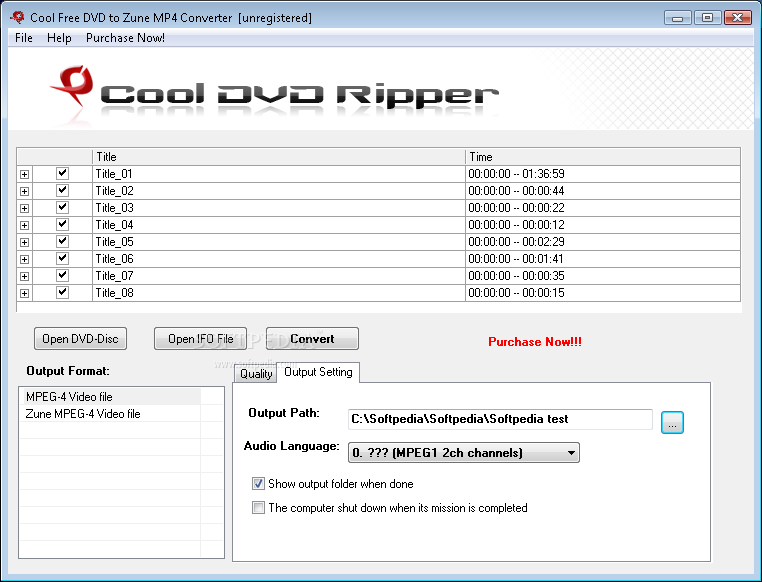Expand the Title_03 row
This screenshot has height=582, width=762.
coord(24,208)
